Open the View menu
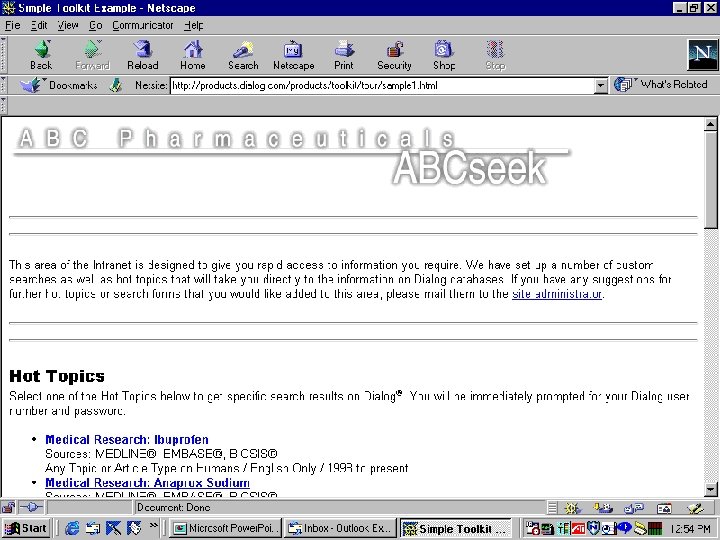Image resolution: width=720 pixels, height=540 pixels. coord(68,25)
